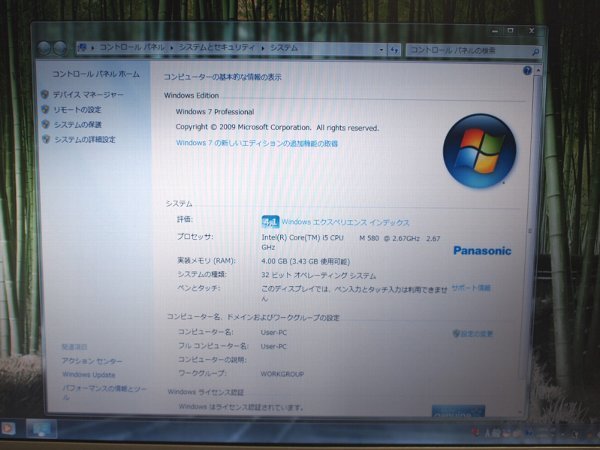Click 32 ビット オペレーティング システム text
This screenshot has width=600, height=450.
pyautogui.click(x=318, y=276)
